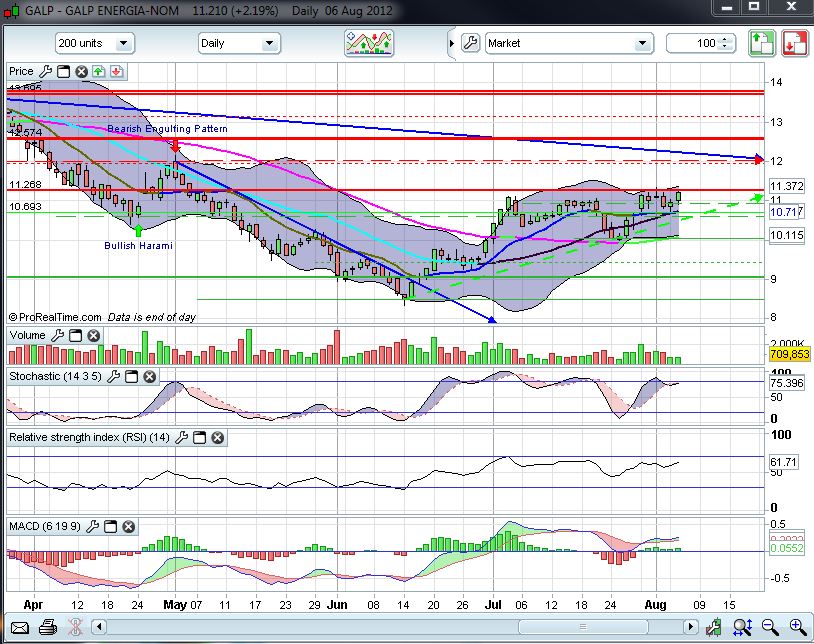
Task: Close the Volume panel
Action: tap(93, 336)
